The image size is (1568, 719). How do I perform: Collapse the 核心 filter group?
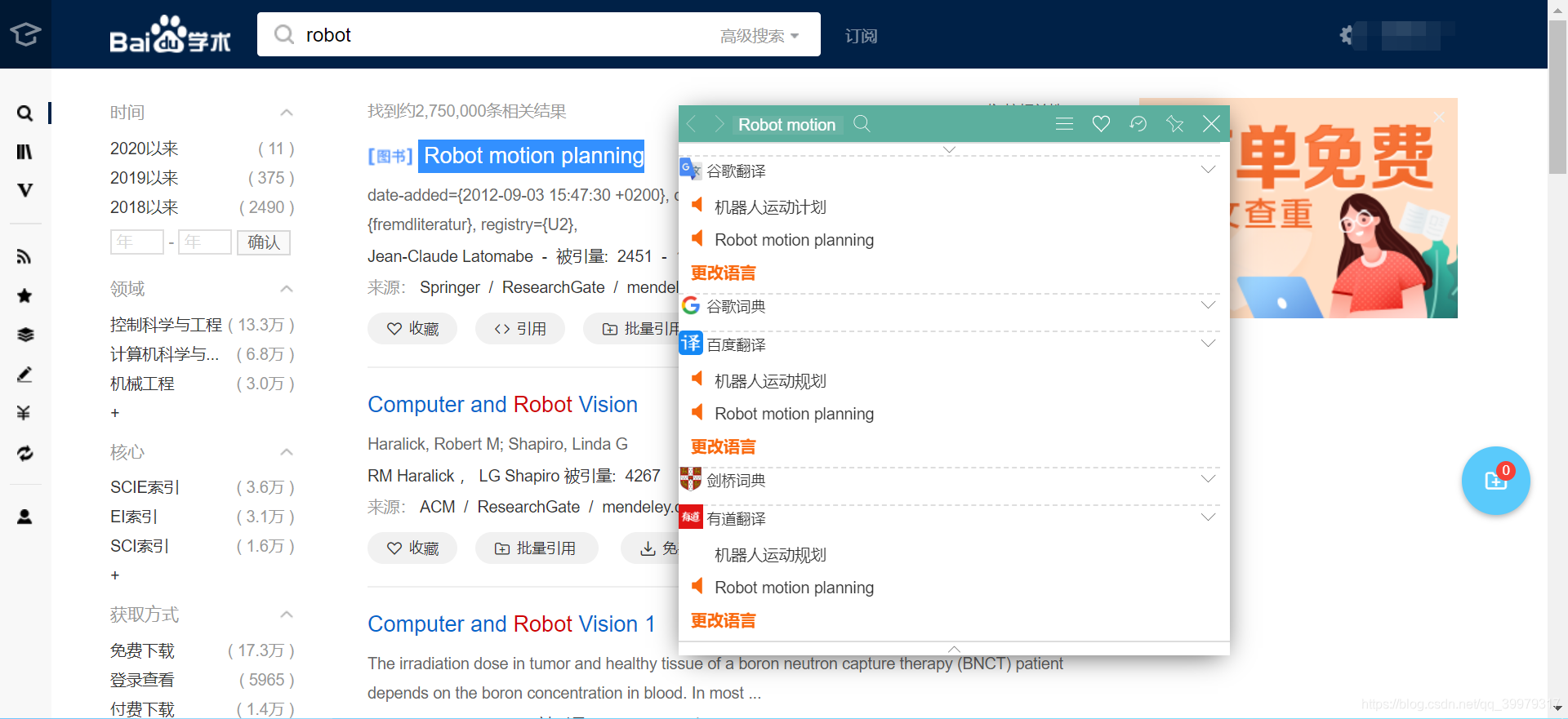coord(287,452)
